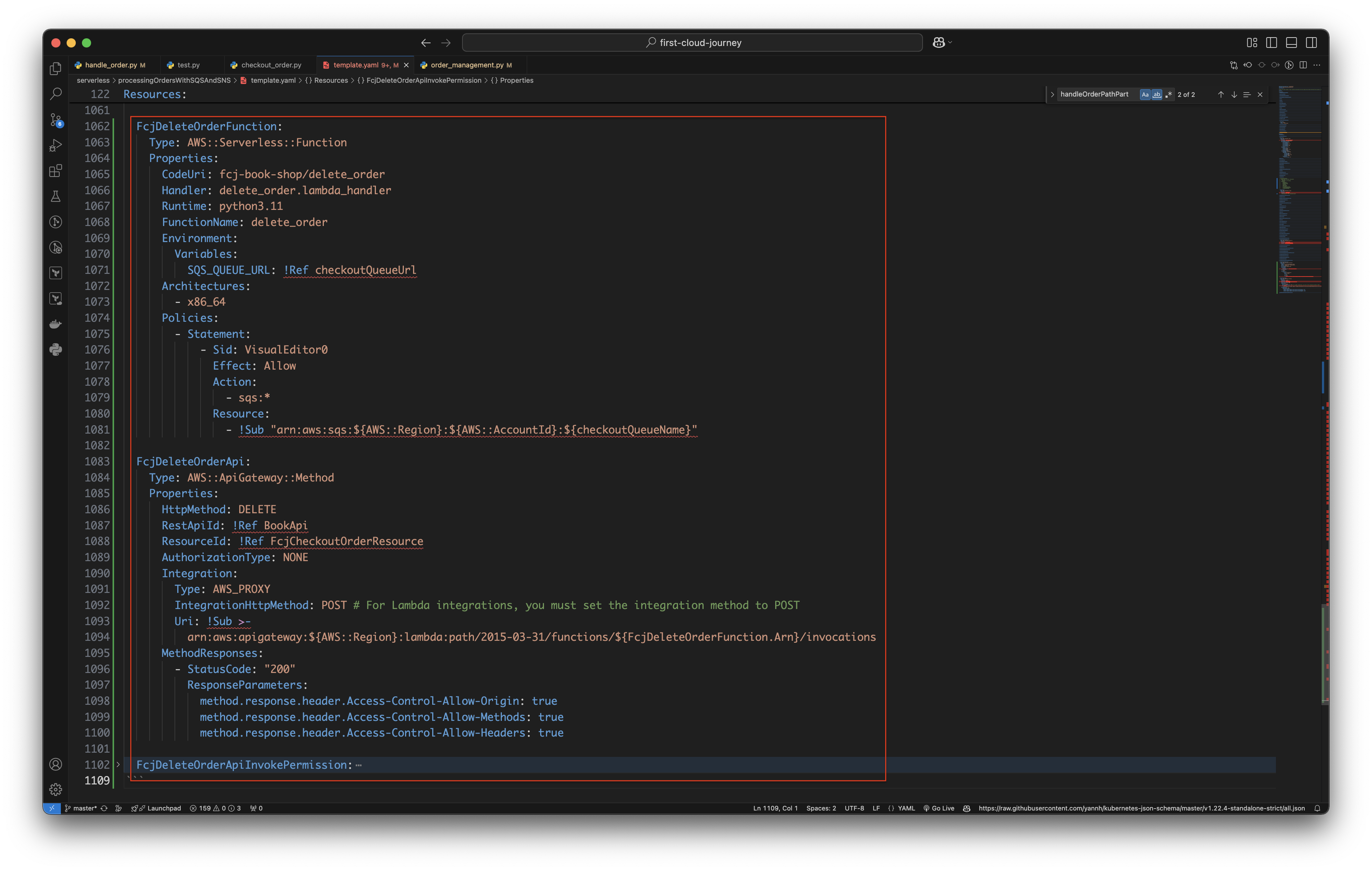Show previous revision commit icon in editor toolbar
This screenshot has width=1372, height=871.
tap(1248, 65)
